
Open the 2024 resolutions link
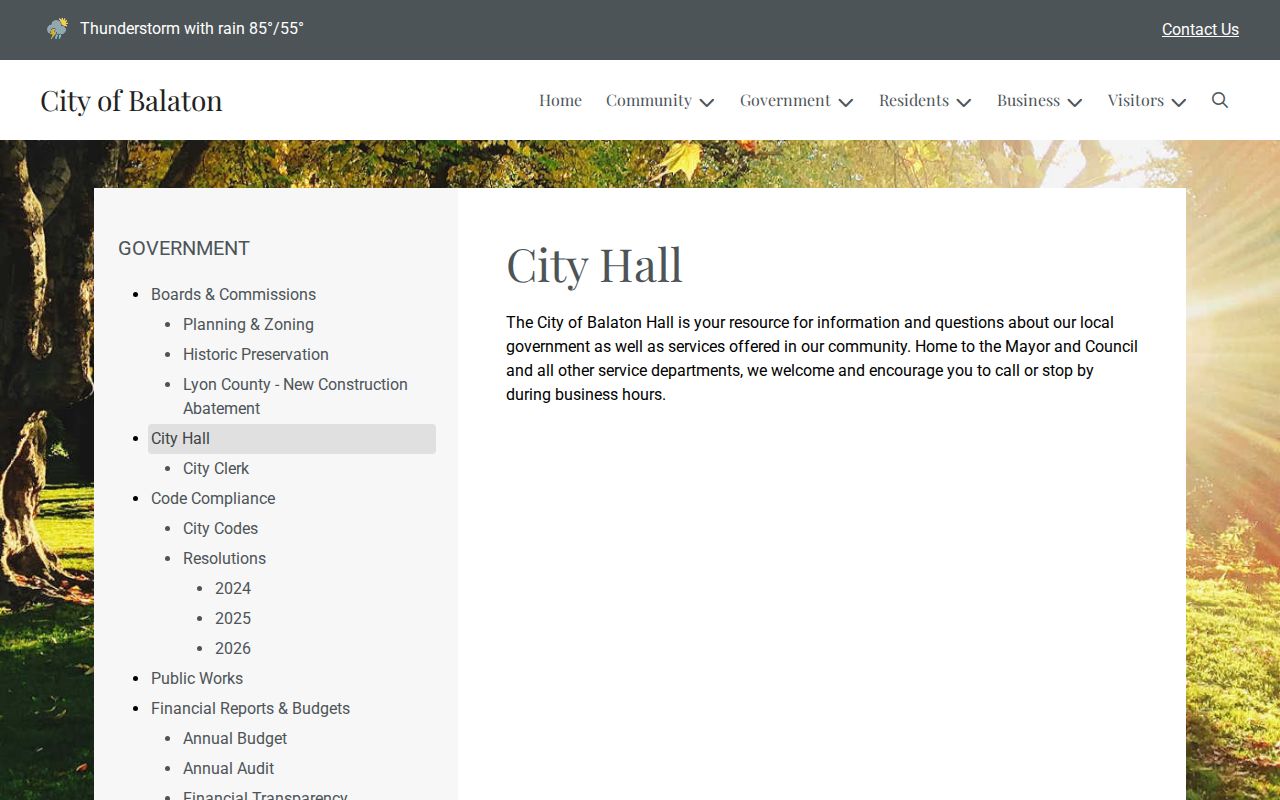pyautogui.click(x=233, y=588)
